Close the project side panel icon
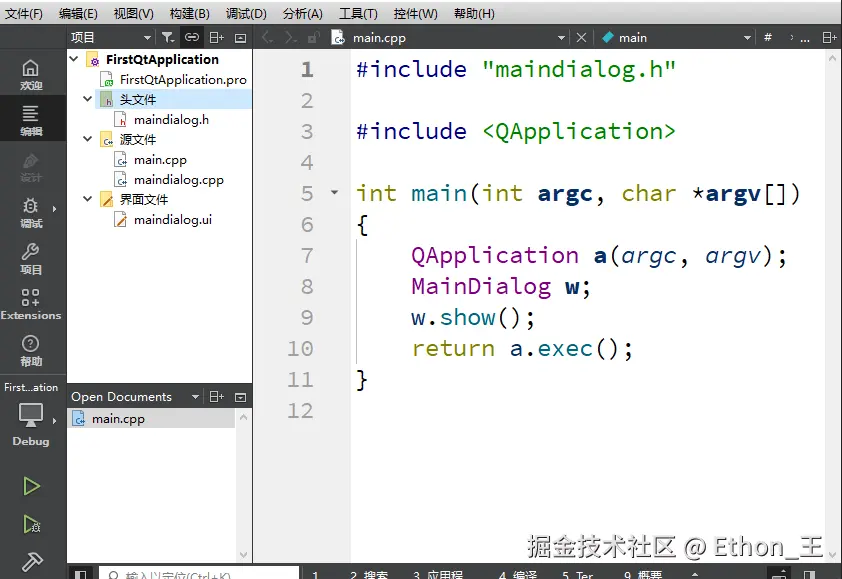 (241, 38)
